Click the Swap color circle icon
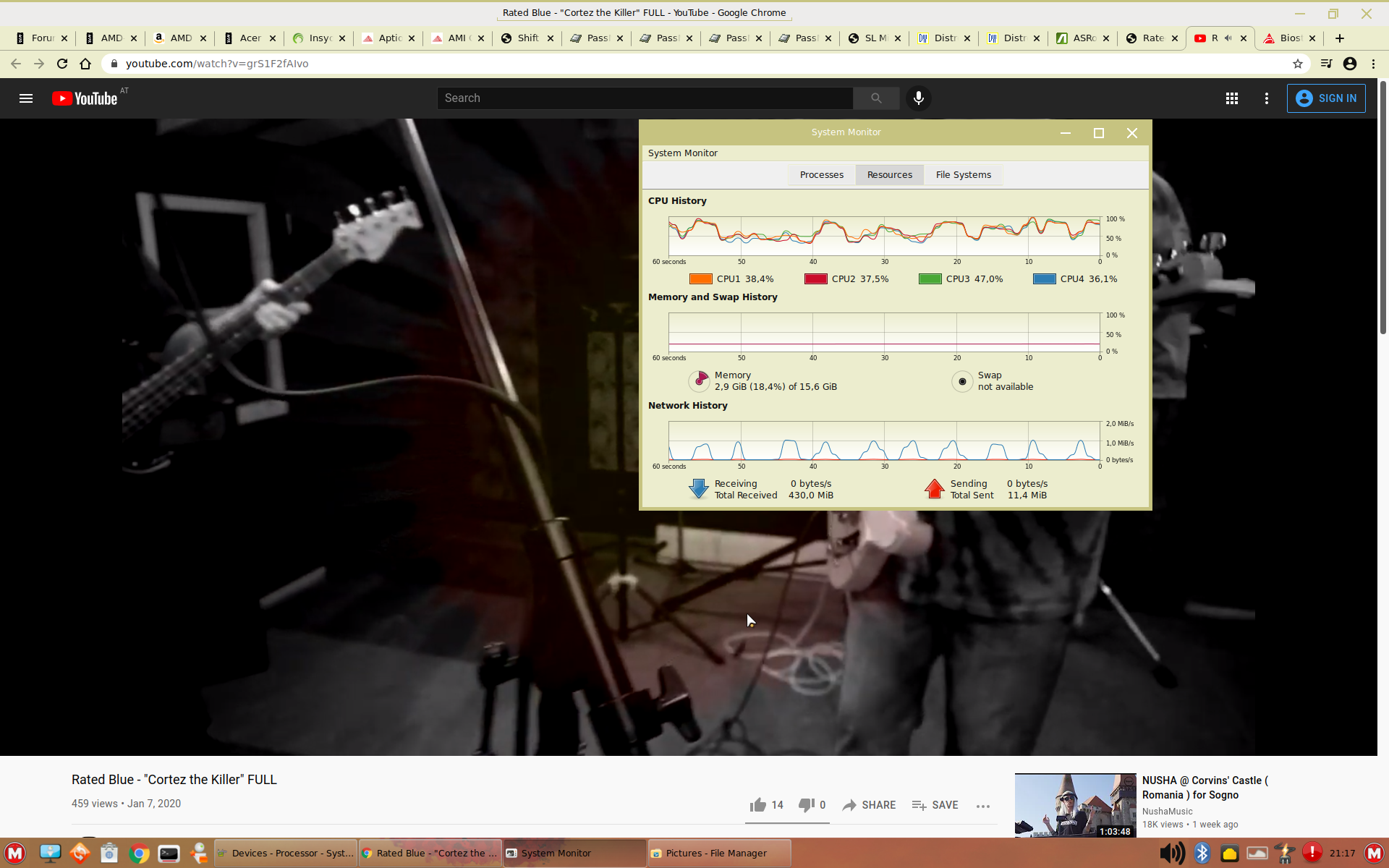This screenshot has height=868, width=1389. 962,381
